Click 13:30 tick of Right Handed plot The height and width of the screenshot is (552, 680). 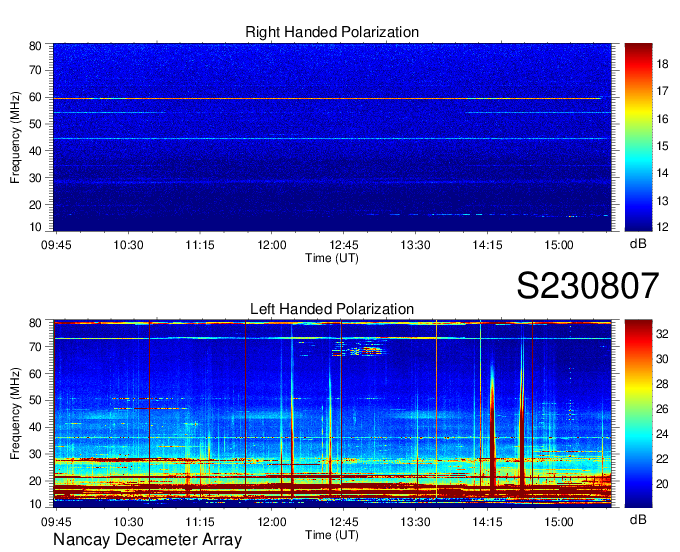tap(415, 245)
